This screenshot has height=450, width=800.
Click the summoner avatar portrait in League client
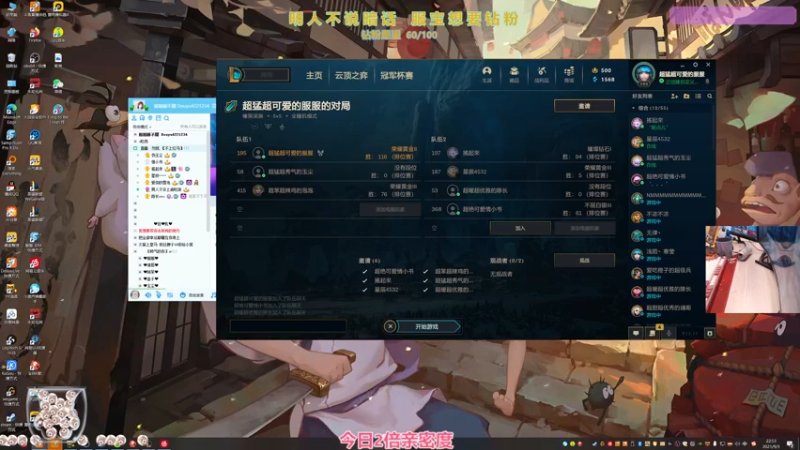[x=643, y=74]
